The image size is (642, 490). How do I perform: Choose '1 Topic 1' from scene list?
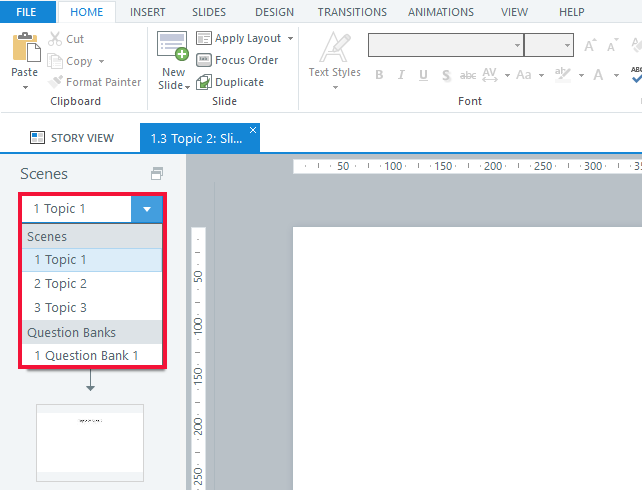(92, 260)
